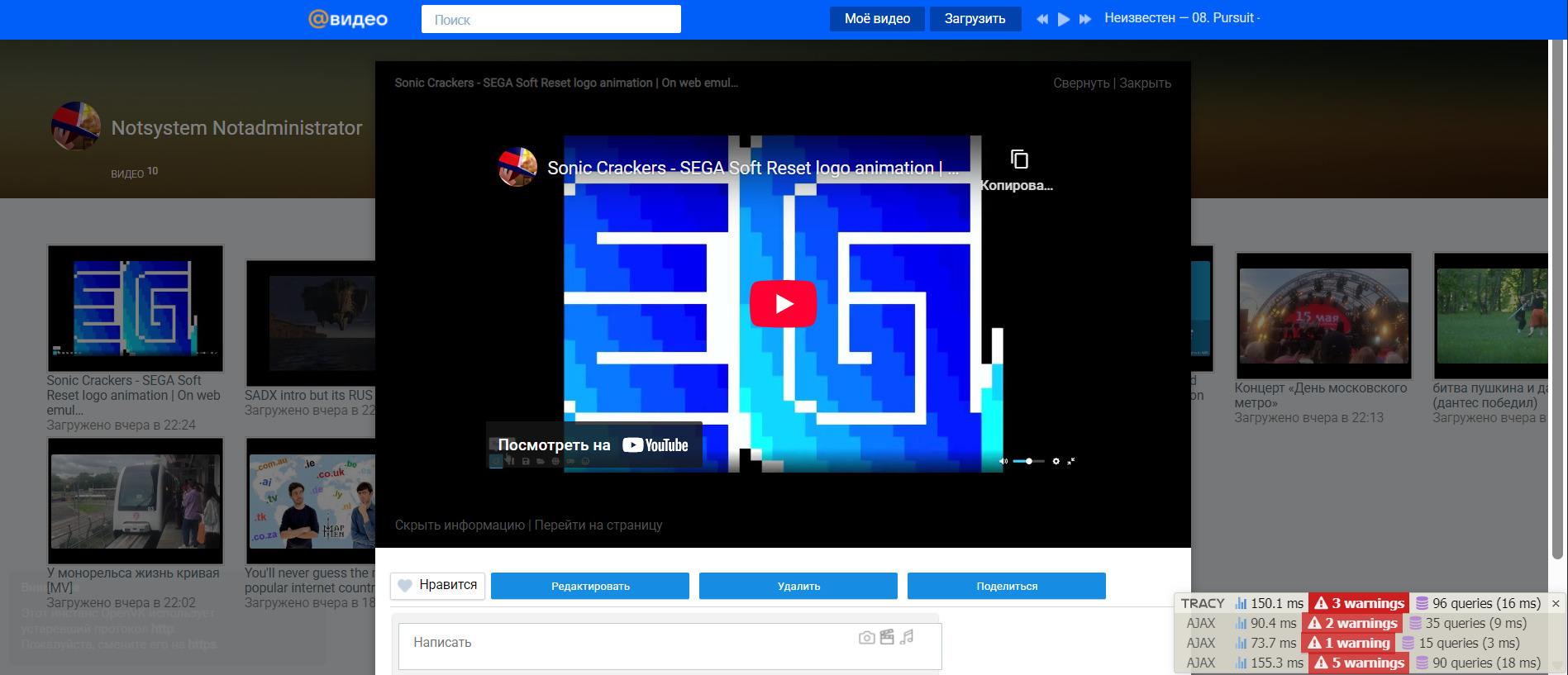Click the emulator smiley face icon
Image resolution: width=1568 pixels, height=675 pixels.
pyautogui.click(x=585, y=461)
